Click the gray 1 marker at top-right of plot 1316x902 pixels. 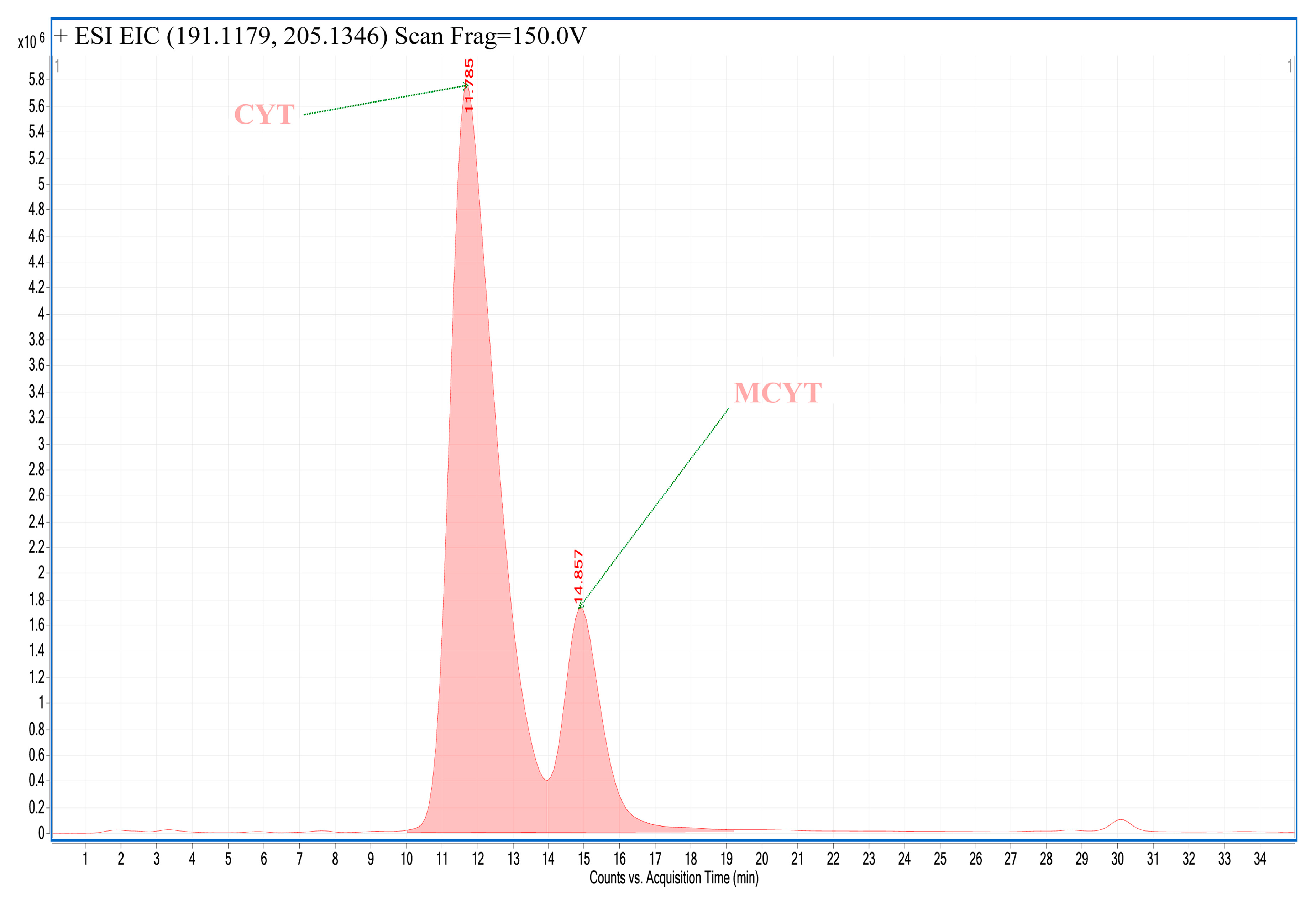(1289, 66)
